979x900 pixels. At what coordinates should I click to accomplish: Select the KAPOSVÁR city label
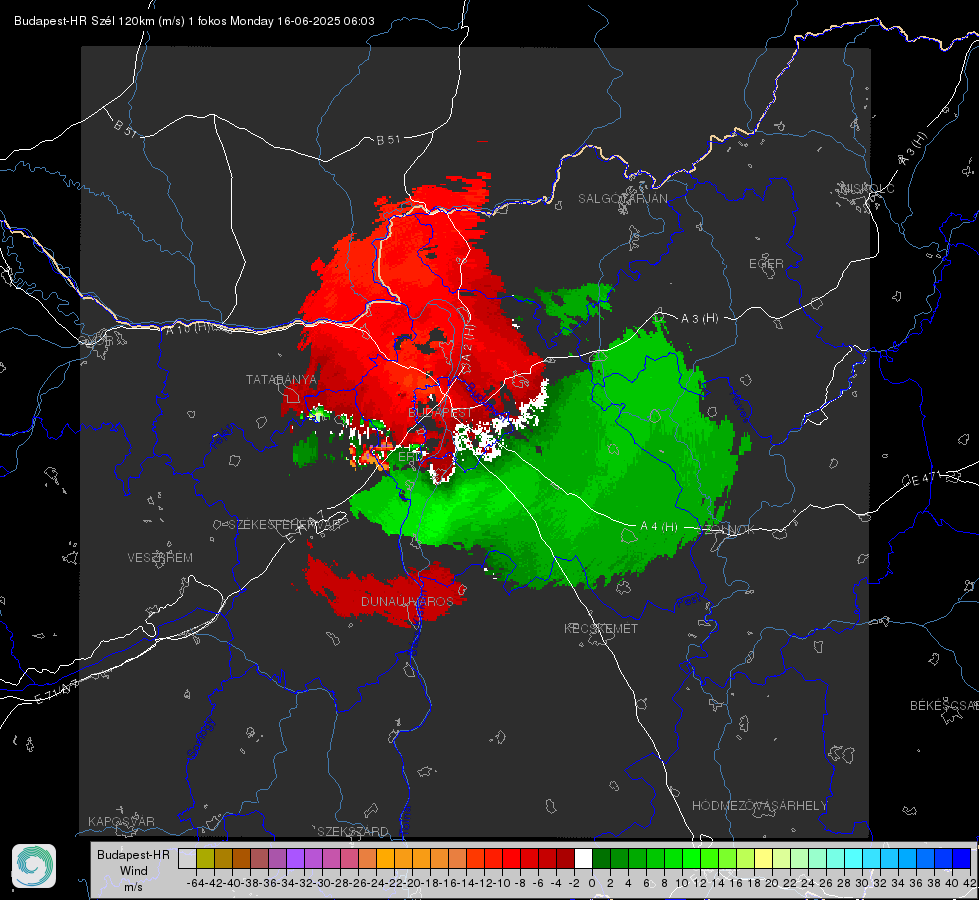[x=121, y=821]
